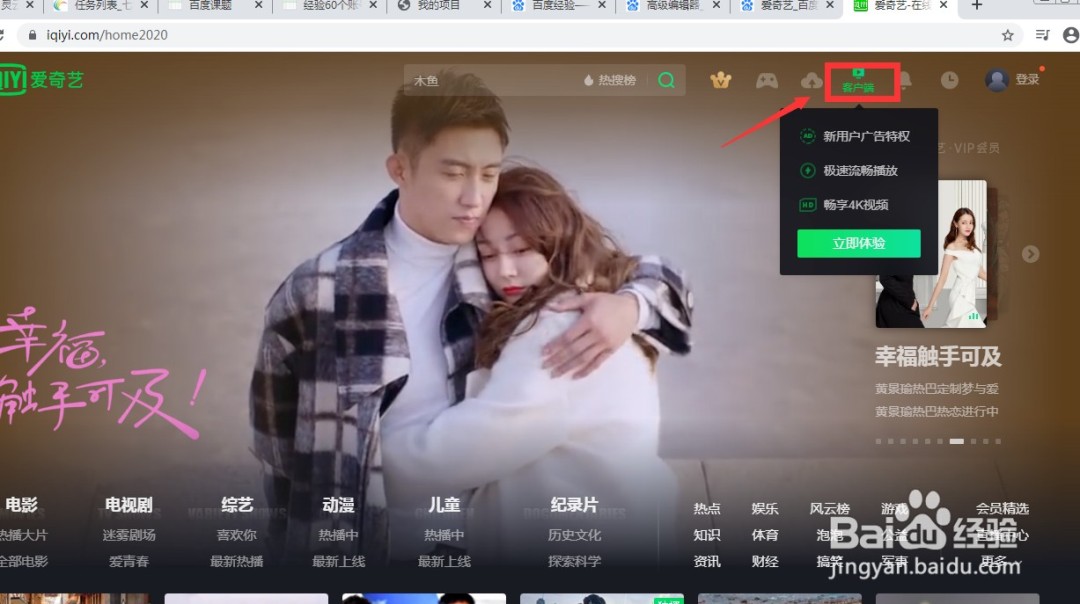This screenshot has height=604, width=1080.
Task: Open the browser reading list icon
Action: click(x=1042, y=35)
